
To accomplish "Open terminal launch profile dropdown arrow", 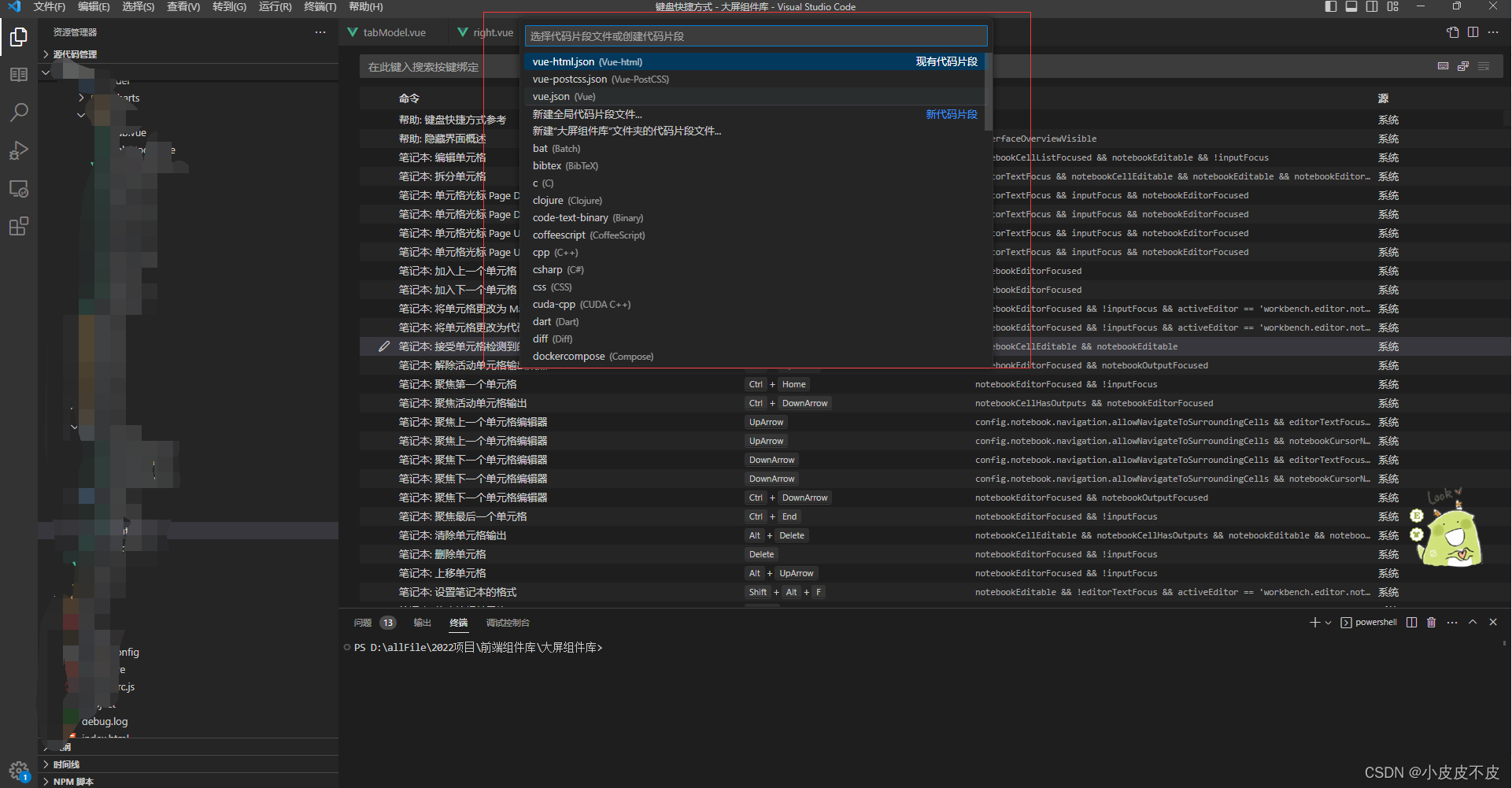I will click(1328, 623).
